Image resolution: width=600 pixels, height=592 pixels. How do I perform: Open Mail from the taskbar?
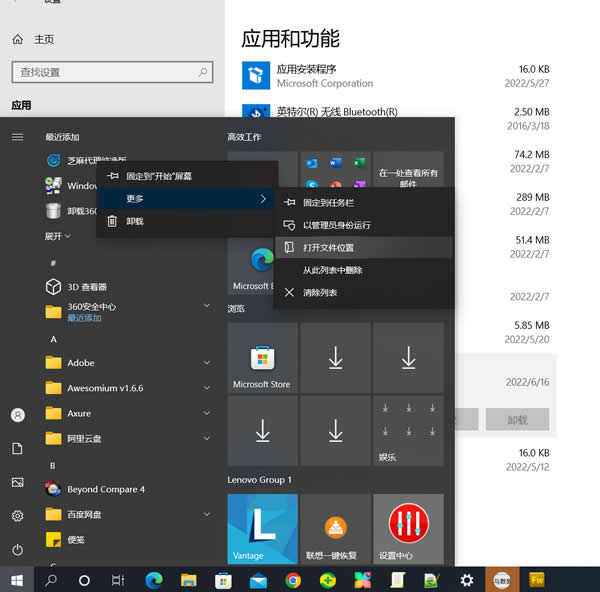(x=258, y=581)
